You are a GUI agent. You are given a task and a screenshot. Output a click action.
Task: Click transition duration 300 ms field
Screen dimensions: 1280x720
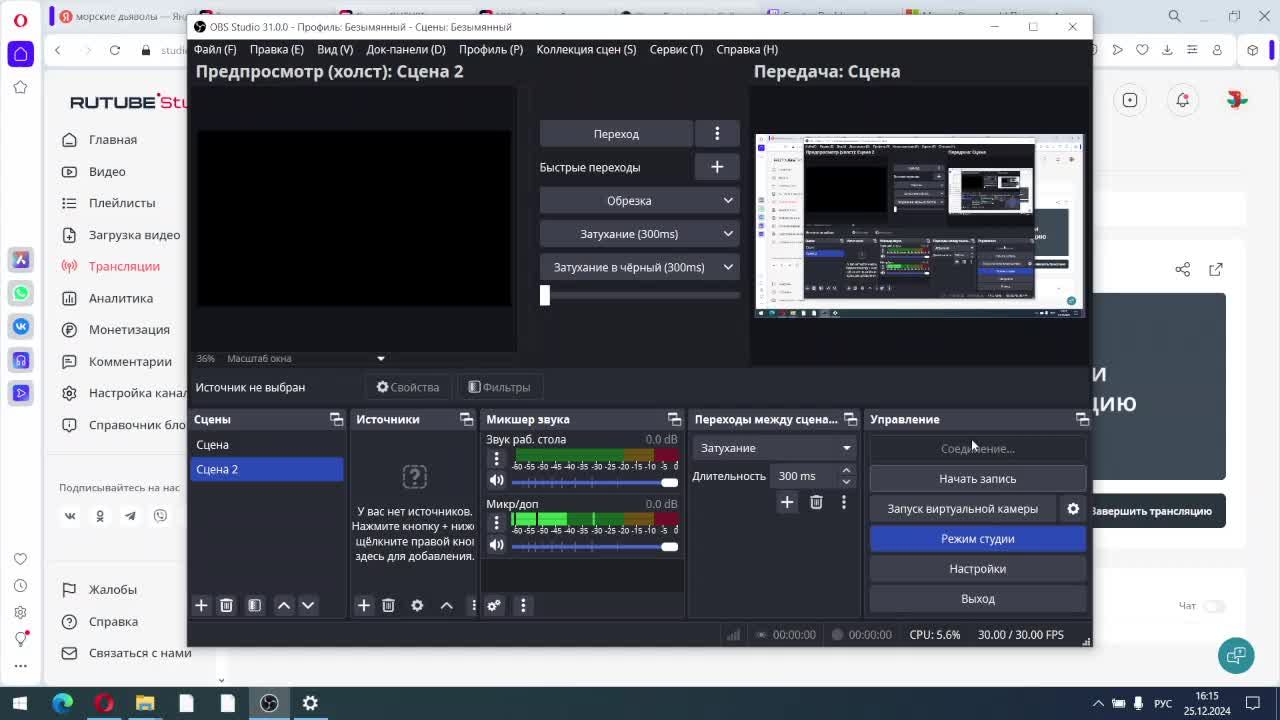805,476
